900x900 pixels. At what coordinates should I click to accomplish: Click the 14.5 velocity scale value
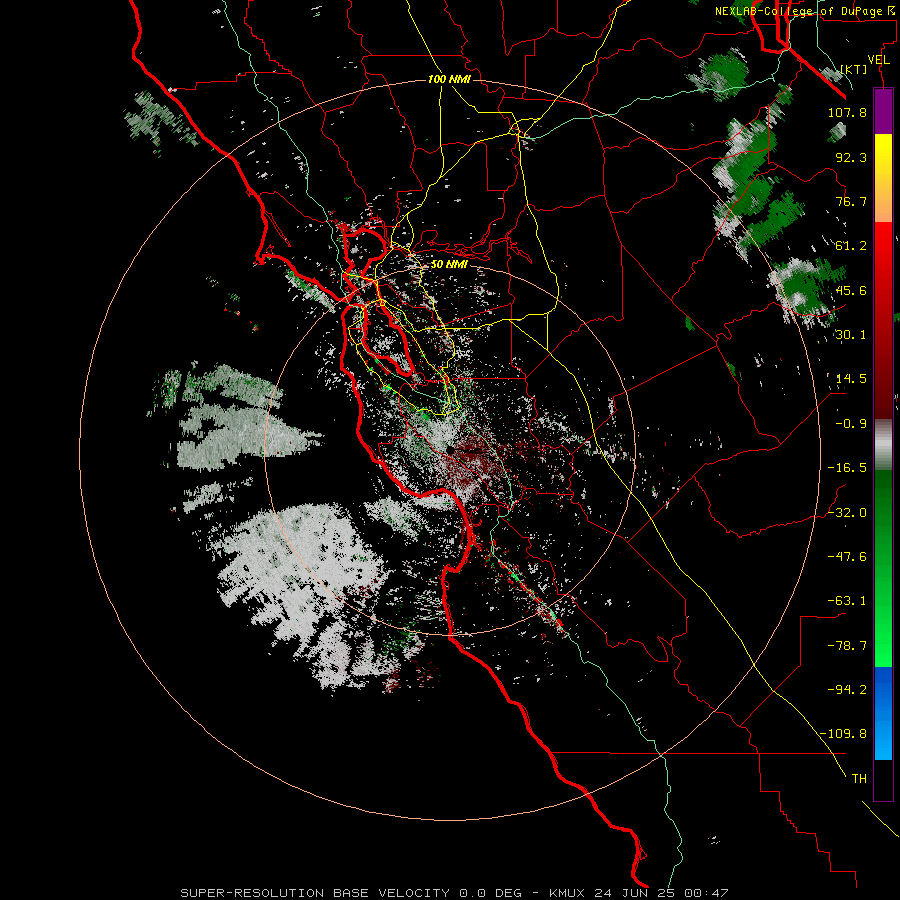pos(851,379)
